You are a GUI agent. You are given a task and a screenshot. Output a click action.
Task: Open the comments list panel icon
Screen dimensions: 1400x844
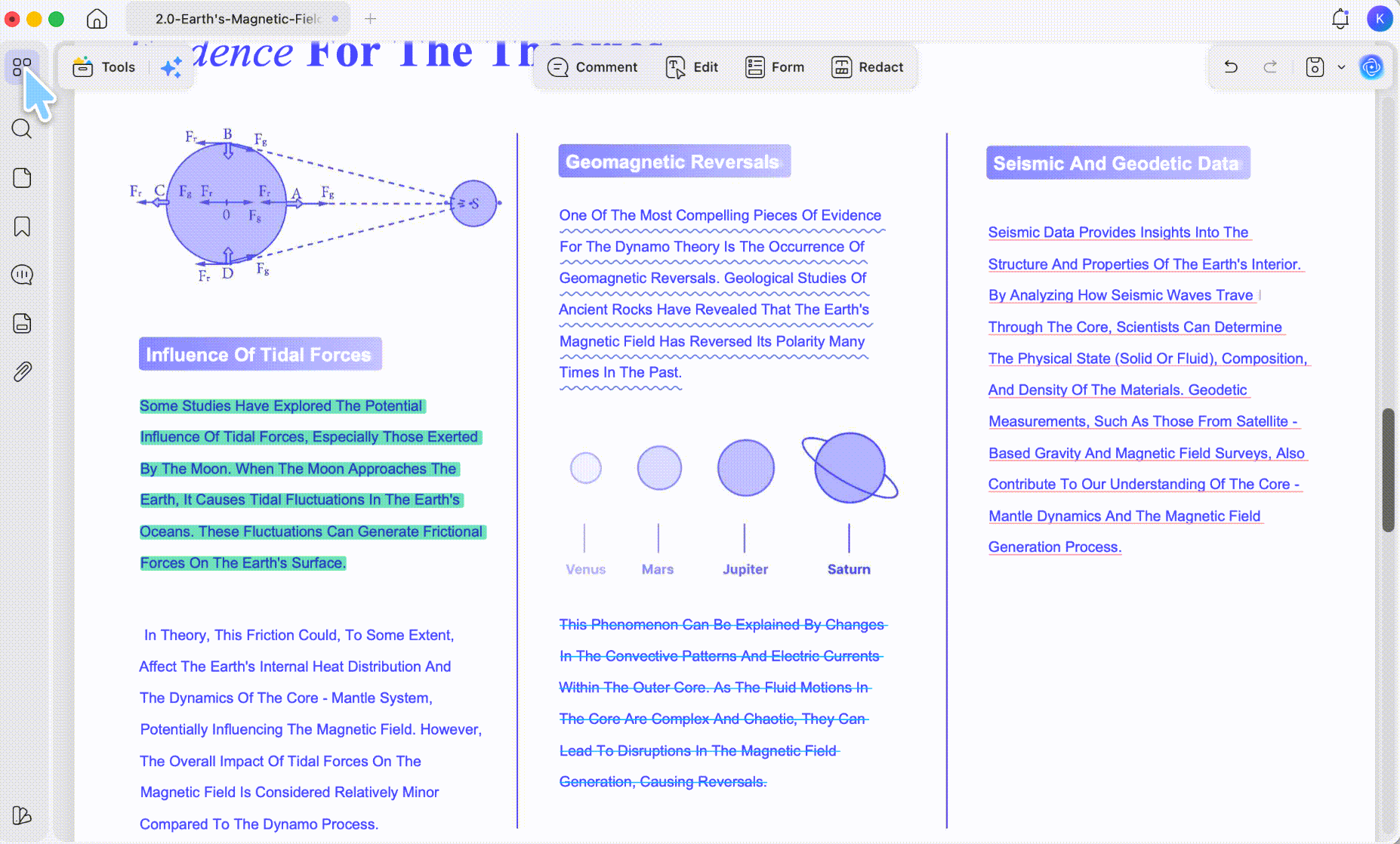pos(22,275)
